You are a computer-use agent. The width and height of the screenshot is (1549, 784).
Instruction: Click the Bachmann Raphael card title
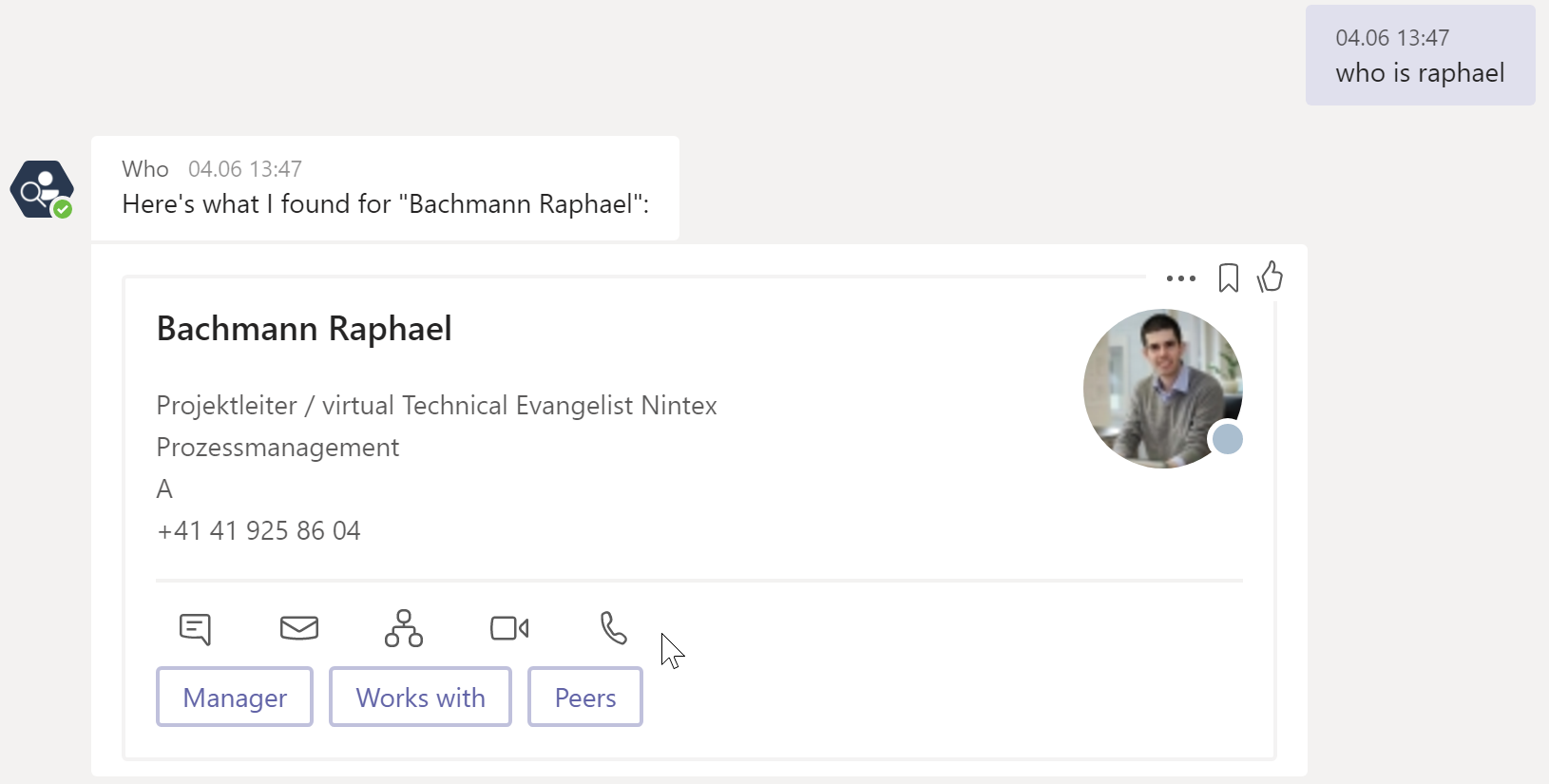304,329
